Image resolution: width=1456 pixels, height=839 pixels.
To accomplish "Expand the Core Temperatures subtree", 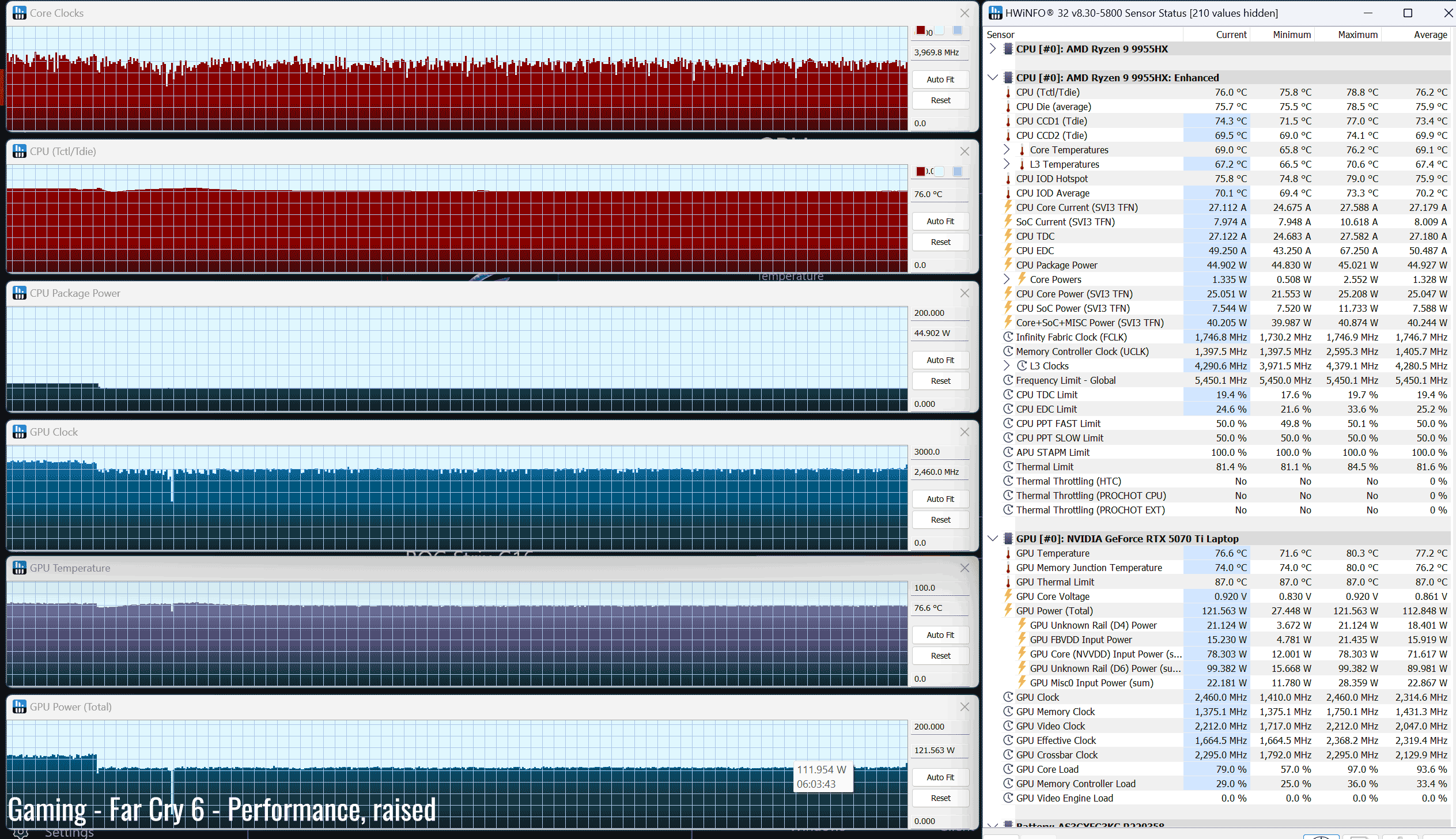I will (1006, 150).
